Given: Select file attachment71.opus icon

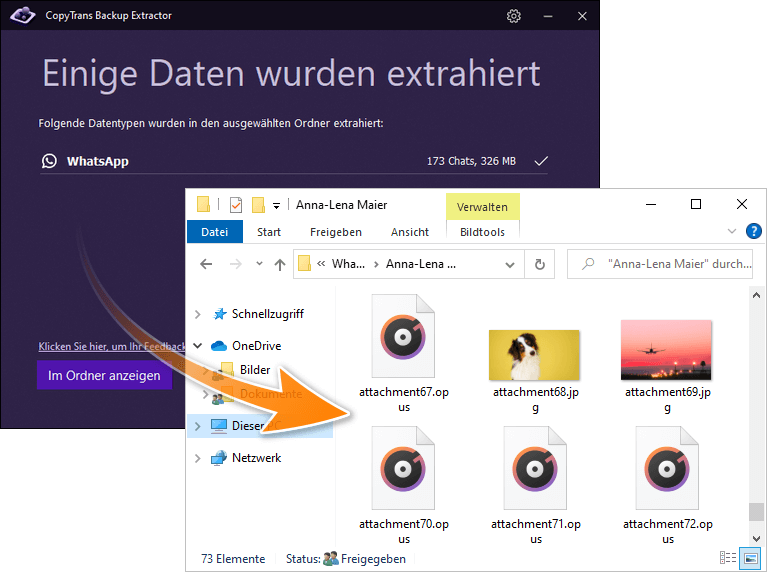Looking at the screenshot, I should 535,468.
